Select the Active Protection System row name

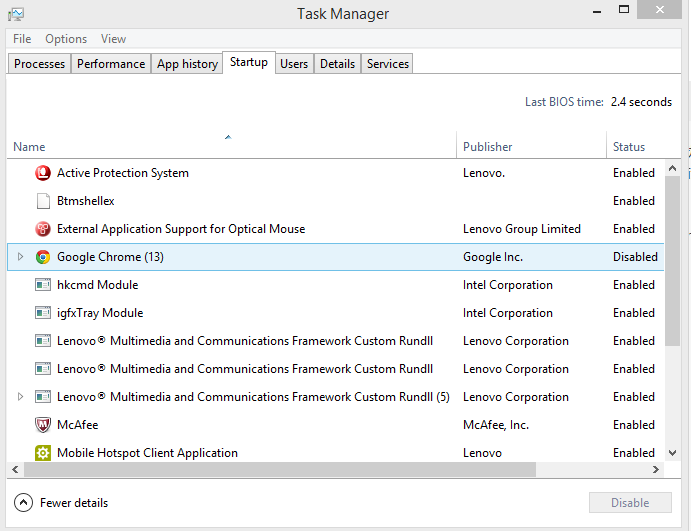point(123,173)
